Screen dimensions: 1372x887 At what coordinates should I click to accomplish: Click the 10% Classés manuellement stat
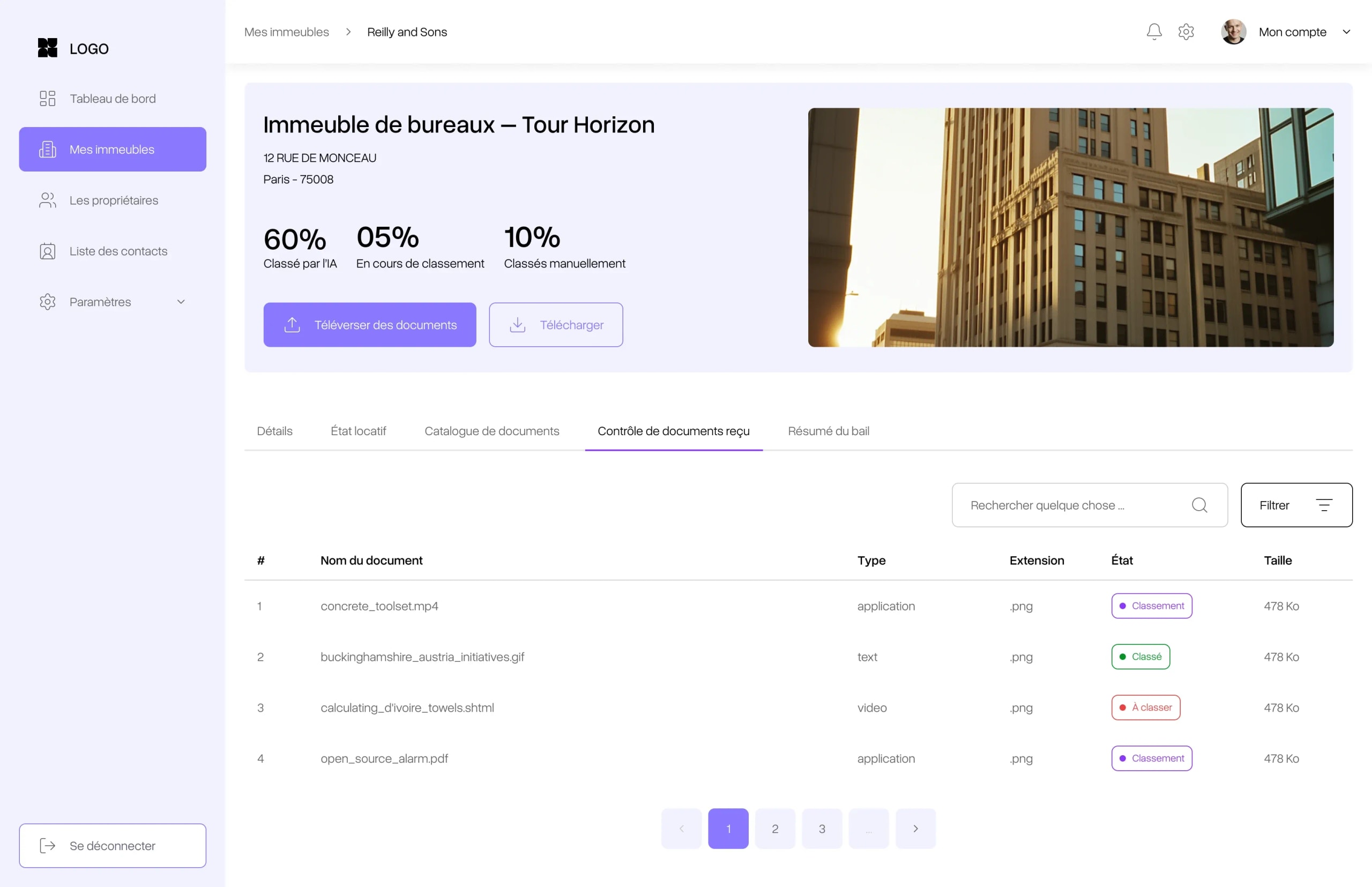click(564, 248)
